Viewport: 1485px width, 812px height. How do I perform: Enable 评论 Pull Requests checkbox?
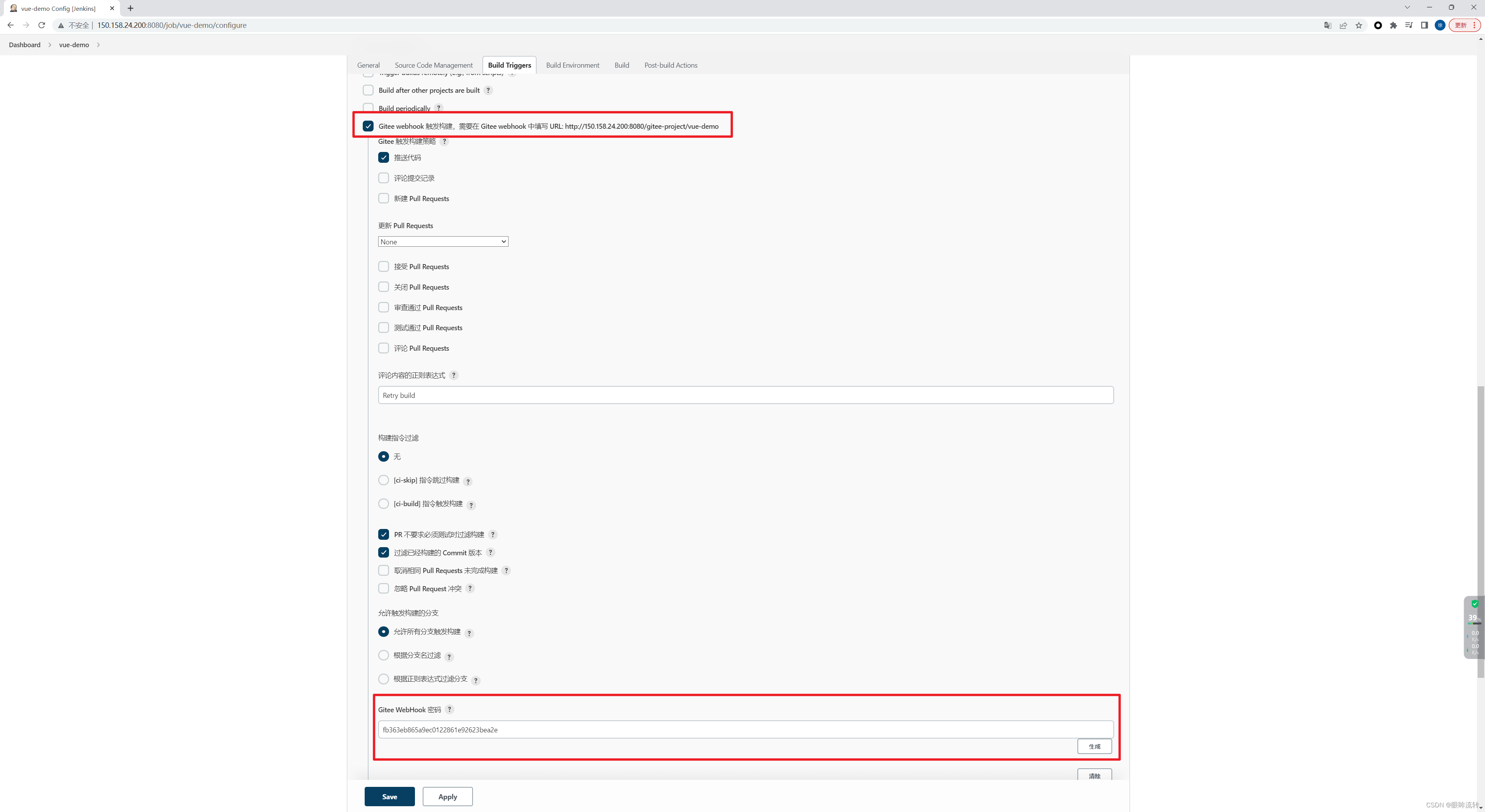(383, 348)
